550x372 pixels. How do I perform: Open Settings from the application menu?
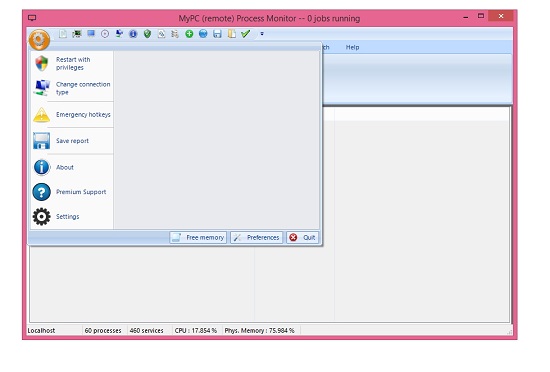click(72, 217)
